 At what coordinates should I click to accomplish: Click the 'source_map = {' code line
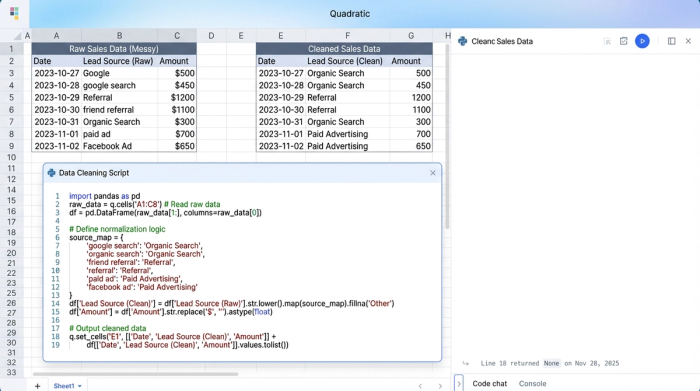tap(96, 237)
